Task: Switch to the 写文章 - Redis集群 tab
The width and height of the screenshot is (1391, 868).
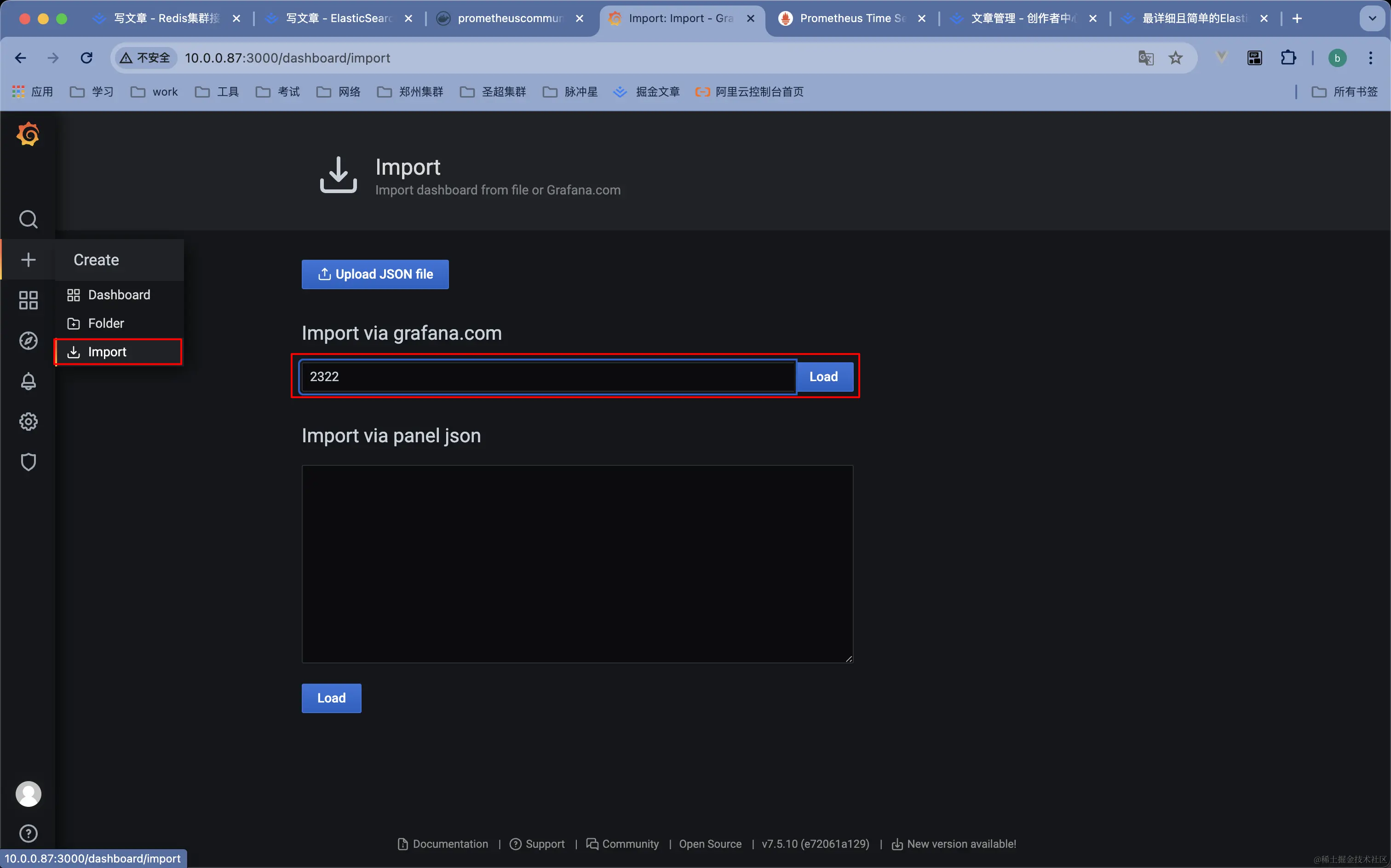Action: (167, 18)
